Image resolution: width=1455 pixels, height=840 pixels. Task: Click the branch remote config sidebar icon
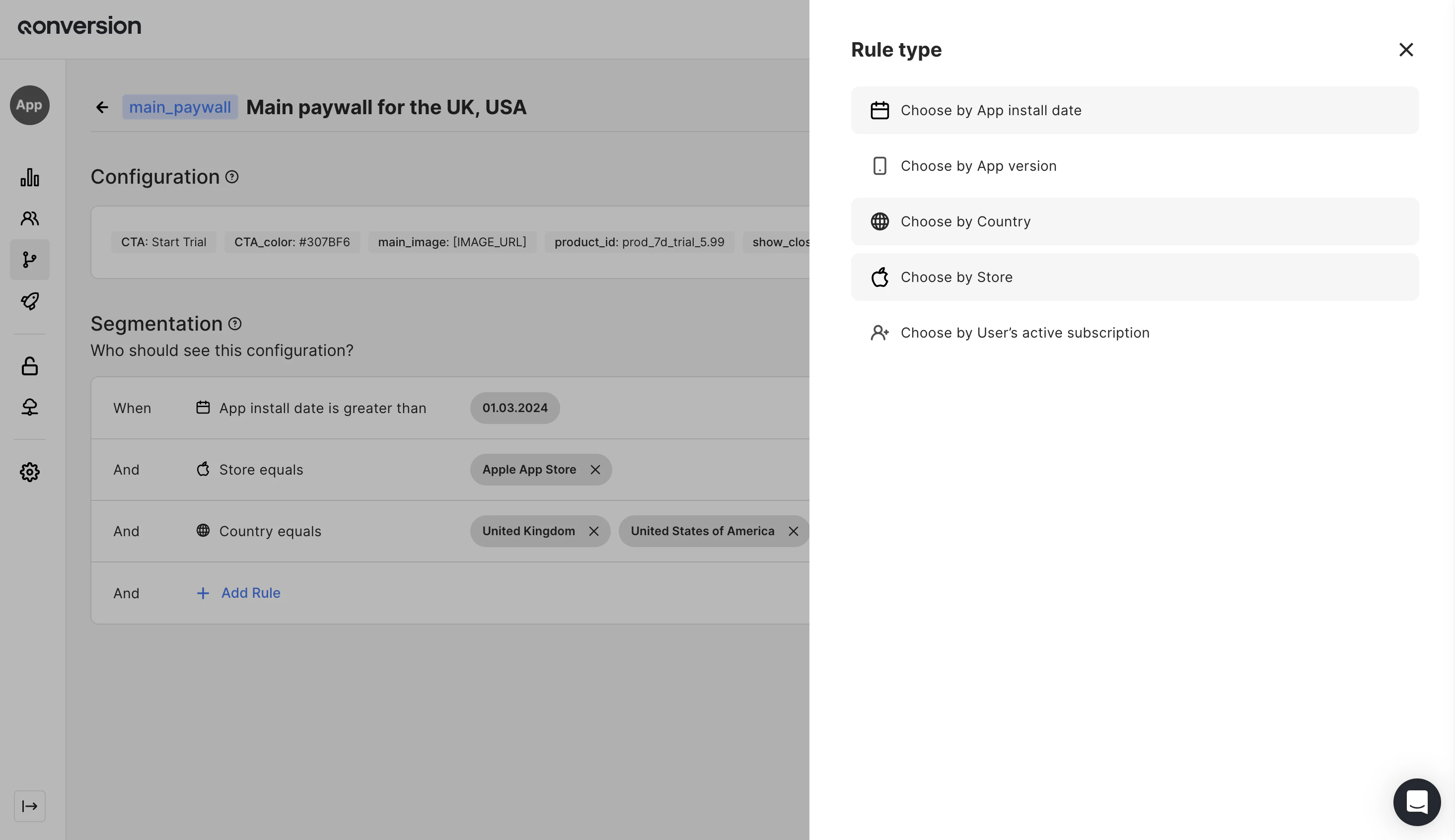(x=29, y=260)
